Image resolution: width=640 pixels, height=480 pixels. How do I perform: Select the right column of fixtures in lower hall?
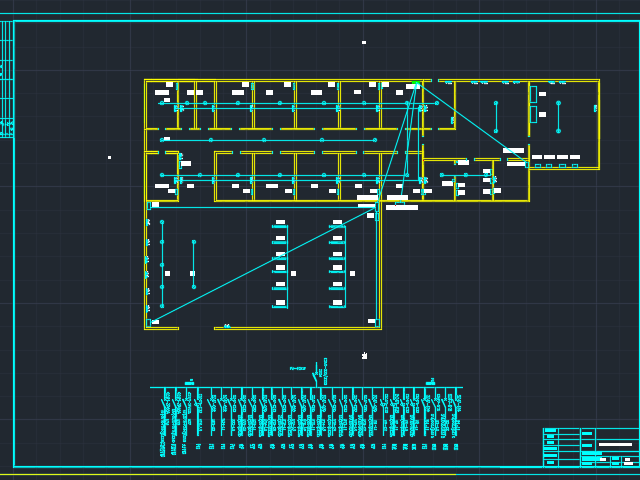[x=338, y=265]
